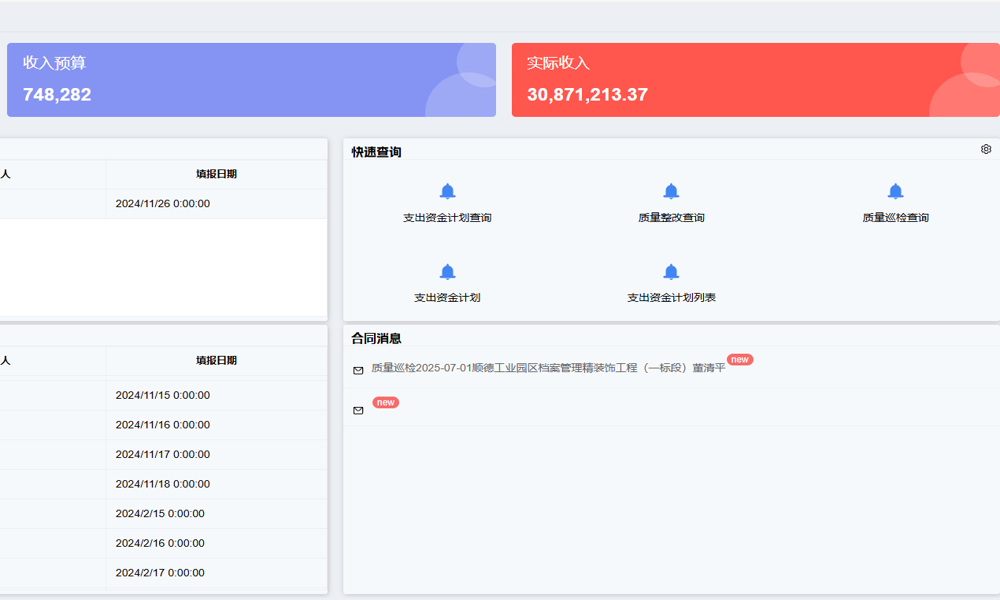Click the 实际收入 summary card

point(755,80)
